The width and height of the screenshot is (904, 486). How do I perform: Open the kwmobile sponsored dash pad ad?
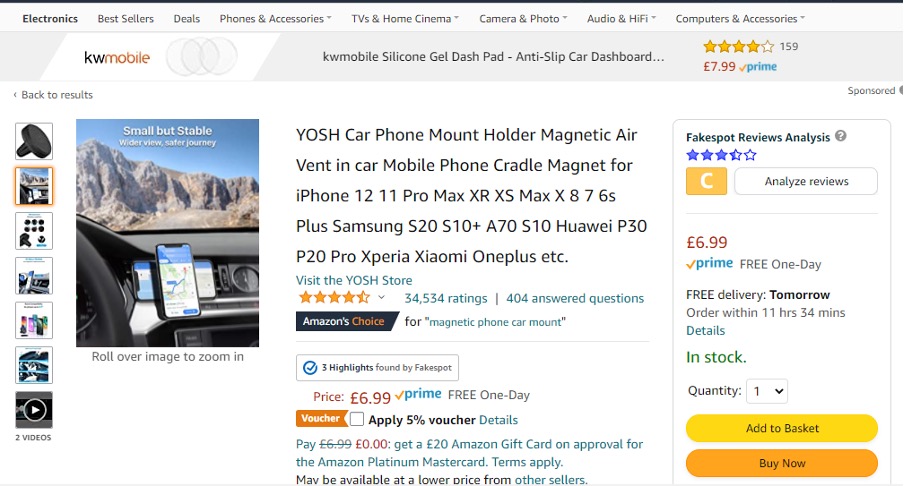click(493, 57)
